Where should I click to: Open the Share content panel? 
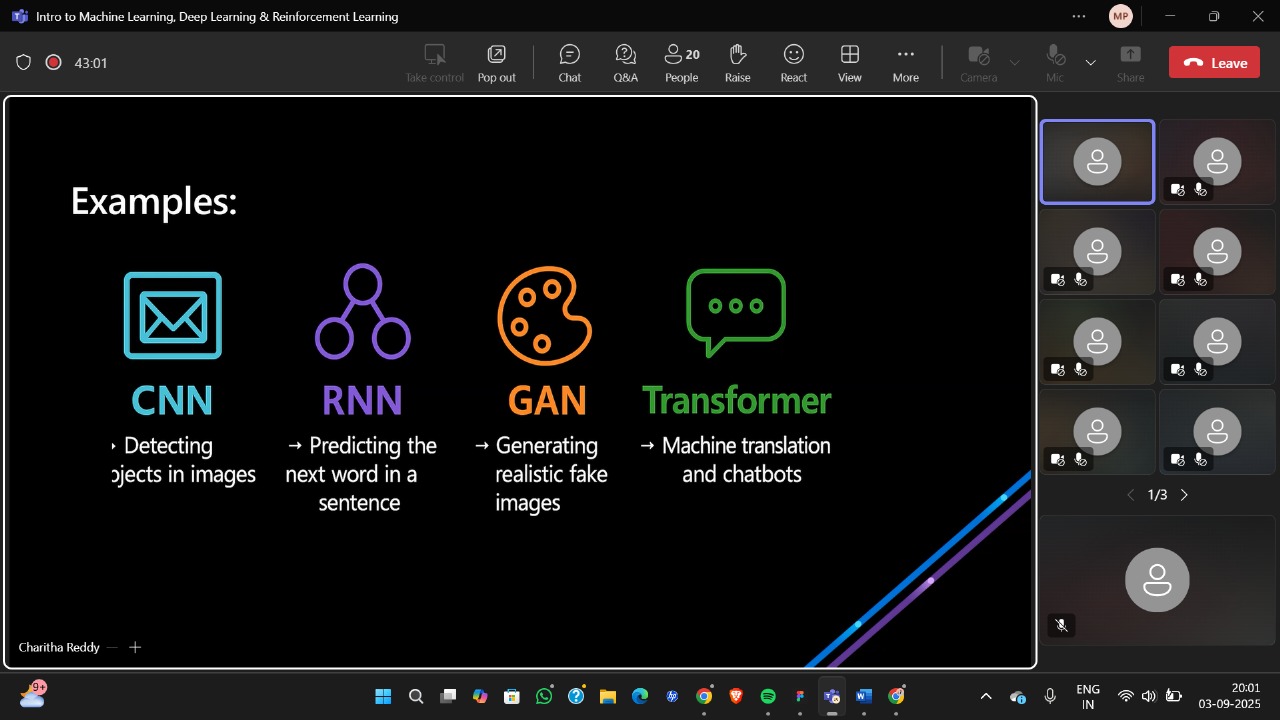tap(1130, 62)
